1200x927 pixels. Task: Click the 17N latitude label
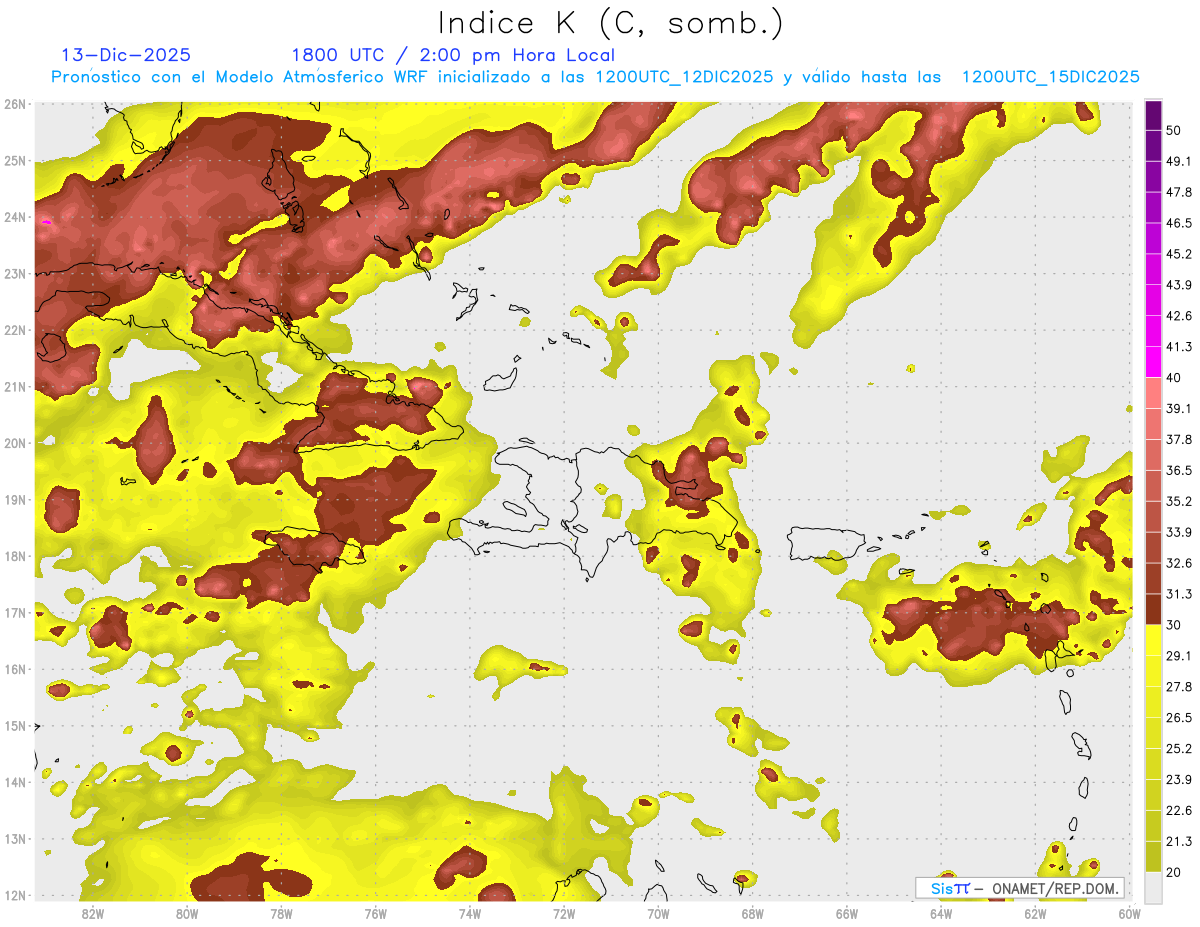[15, 613]
